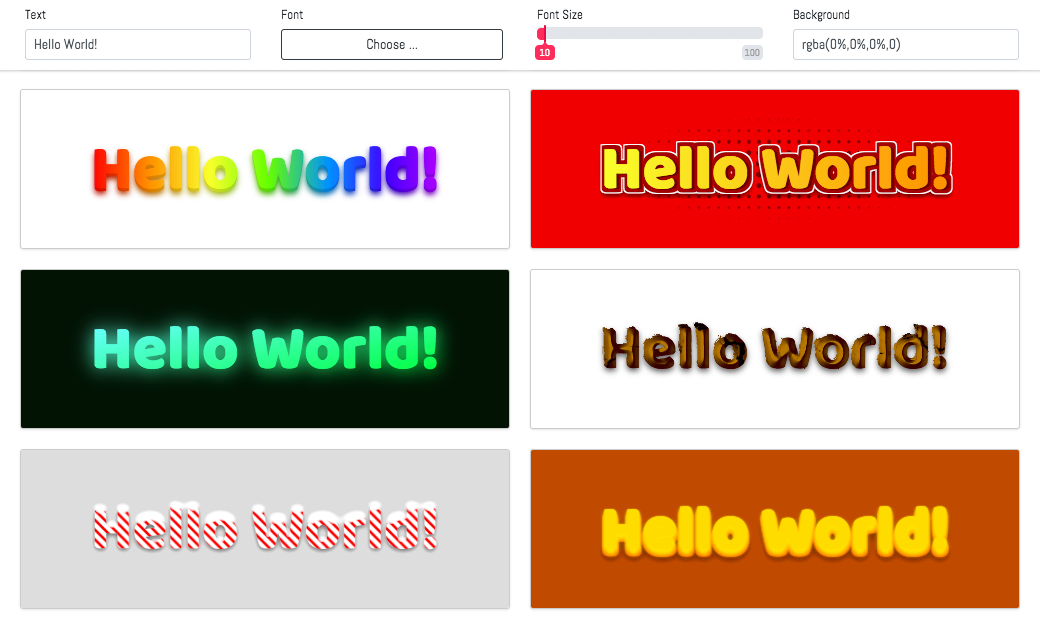The height and width of the screenshot is (627, 1040).
Task: Pick the glossy yellow bubble text style
Action: pos(775,528)
